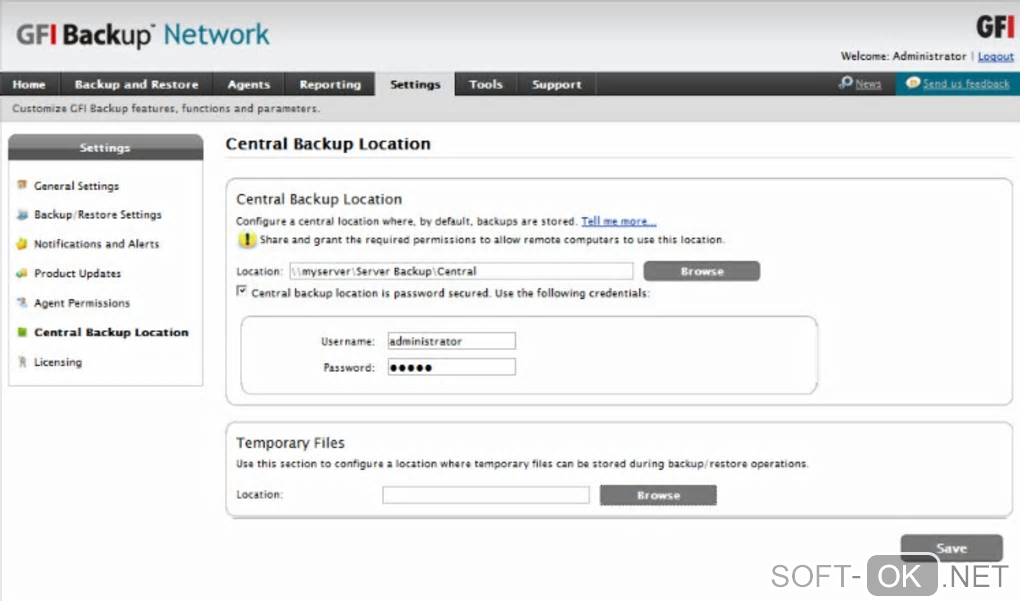Viewport: 1020px width, 601px height.
Task: Open the Support tab
Action: (x=557, y=84)
